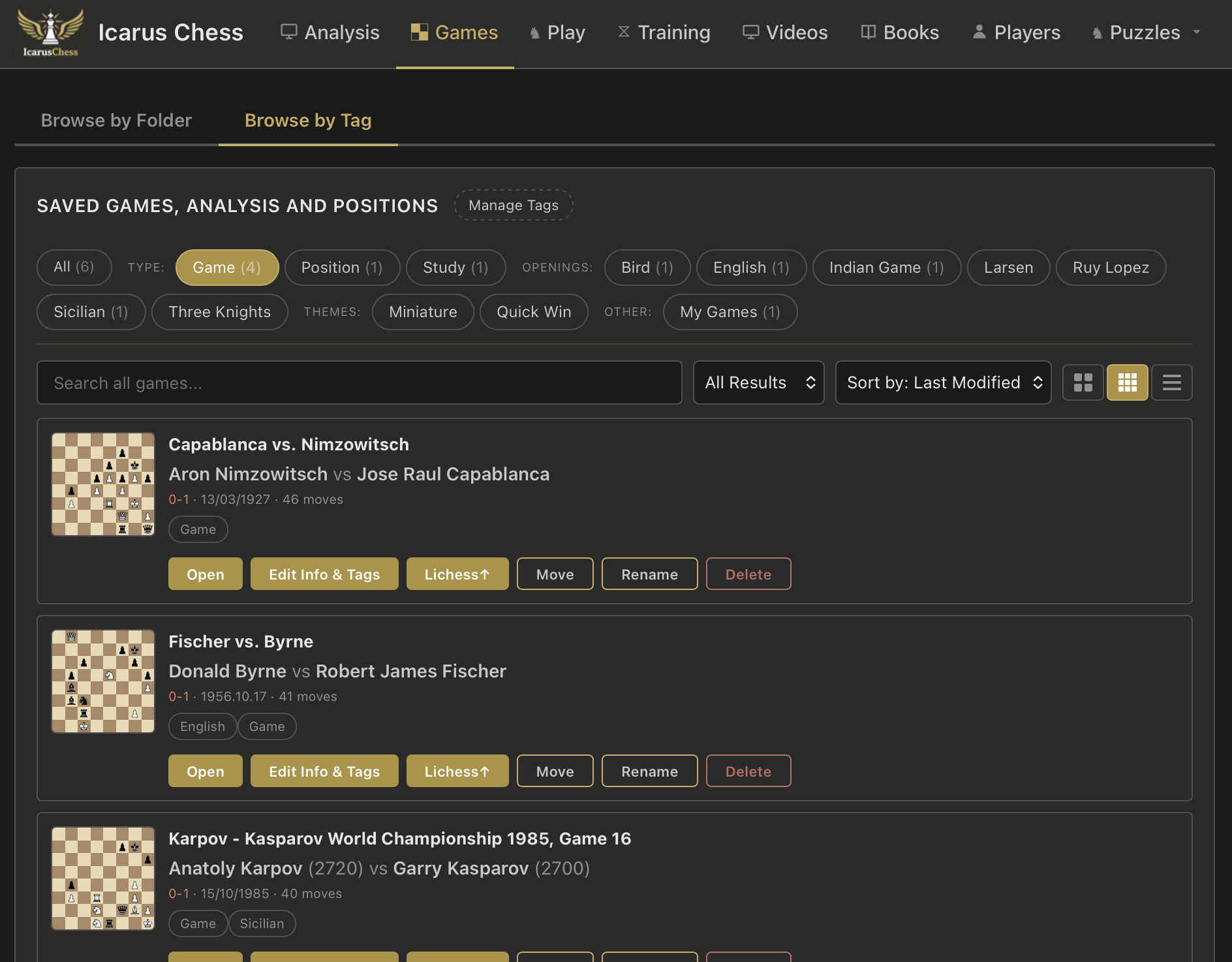Expand the Puzzles dropdown arrow

click(x=1197, y=31)
